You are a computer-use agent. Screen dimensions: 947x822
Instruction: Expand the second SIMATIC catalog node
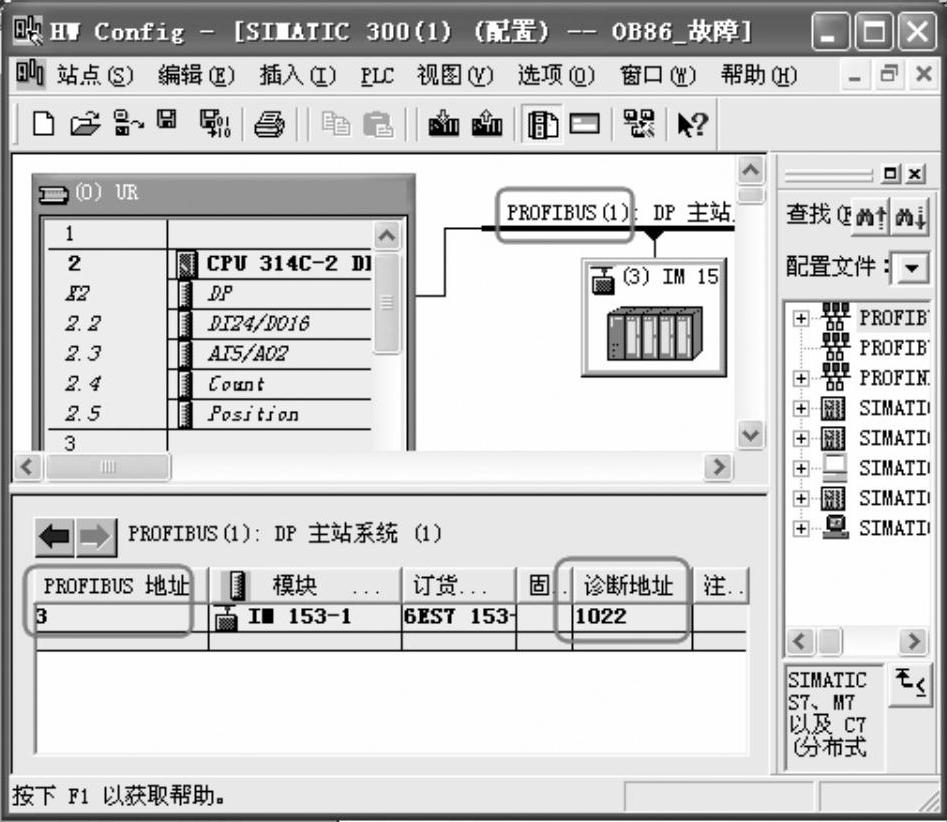pos(801,438)
